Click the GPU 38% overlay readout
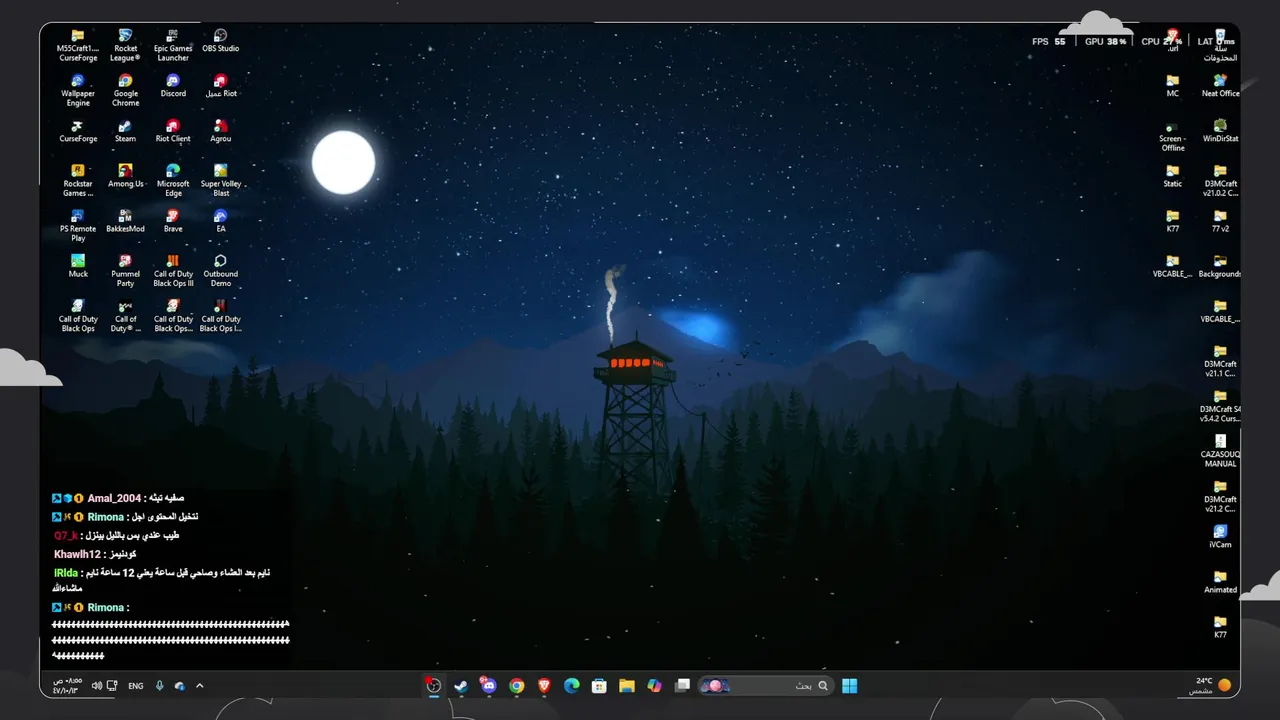Image resolution: width=1280 pixels, height=720 pixels. pos(1106,42)
